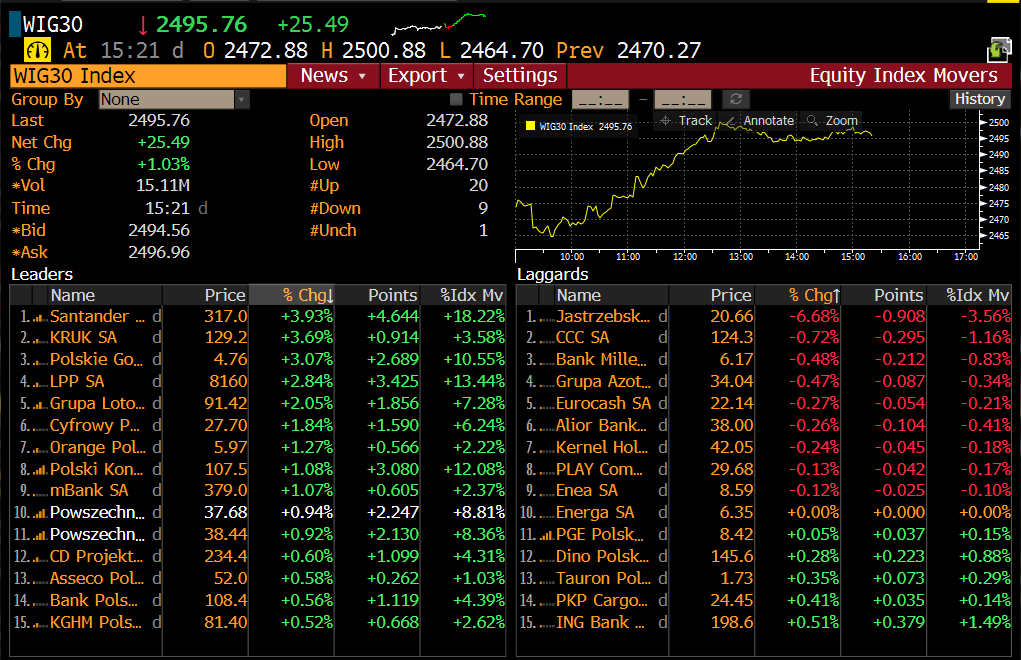The image size is (1021, 660).
Task: Select the Bank Mille... row in Laggards
Action: click(x=764, y=360)
